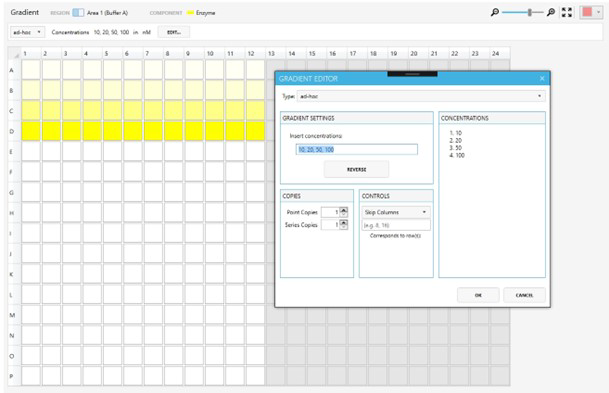Click well D12 in the plate

coord(255,131)
